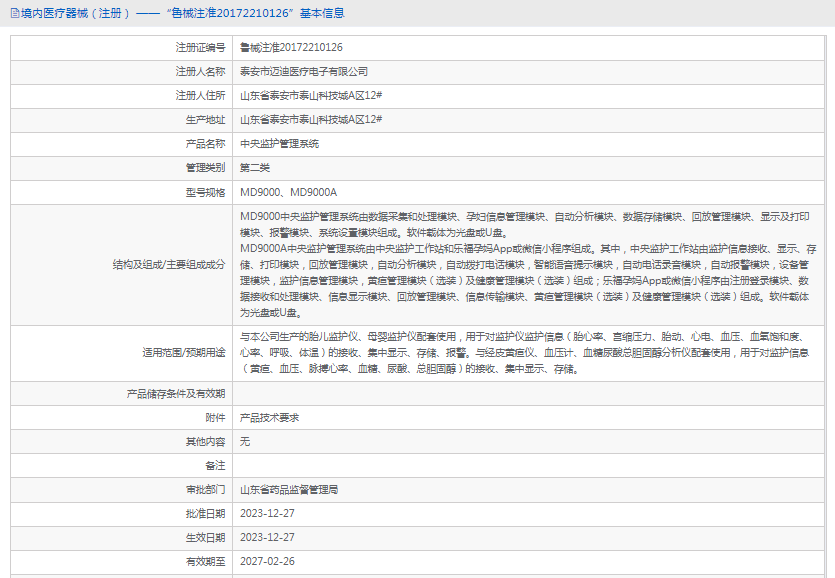
Task: Click the page title 境内医疗器械（注册）
Action: click(x=76, y=13)
